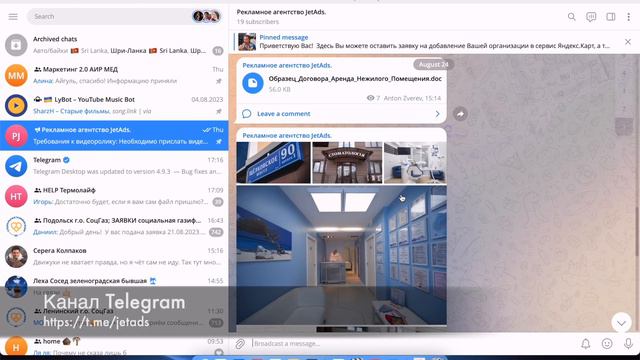Toggle the right info sidebar panel icon
Viewport: 640px width, 360px height.
(x=611, y=17)
